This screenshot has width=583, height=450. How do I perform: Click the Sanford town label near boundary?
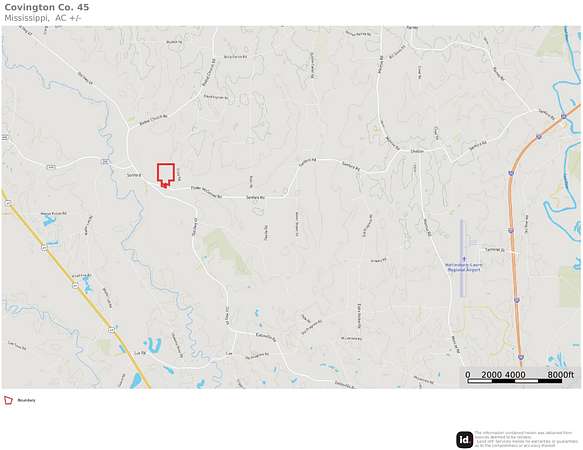pyautogui.click(x=134, y=175)
